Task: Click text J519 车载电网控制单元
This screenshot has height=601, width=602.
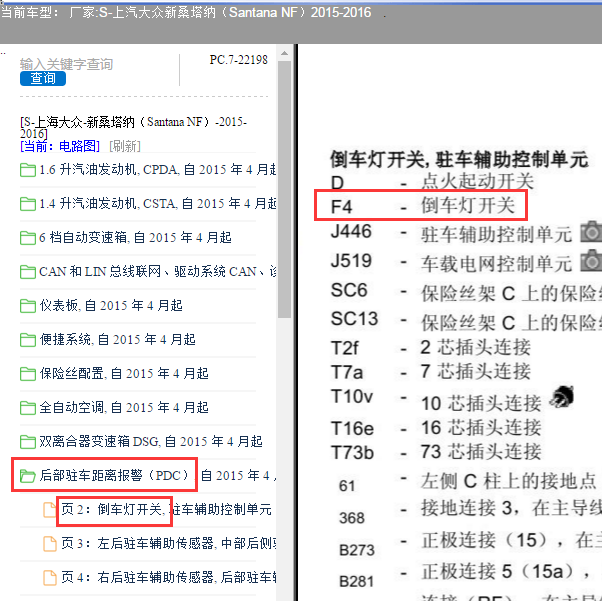Action: click(451, 262)
